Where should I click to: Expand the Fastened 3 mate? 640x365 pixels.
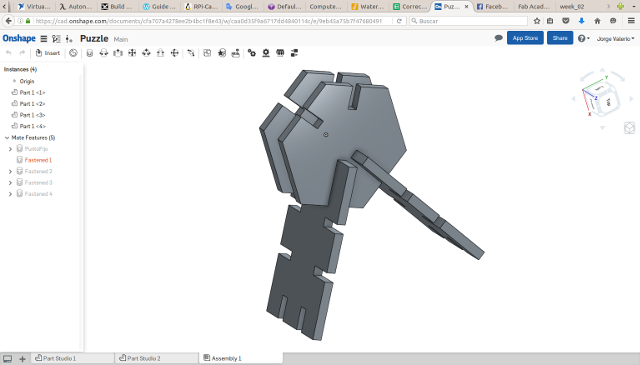10,182
